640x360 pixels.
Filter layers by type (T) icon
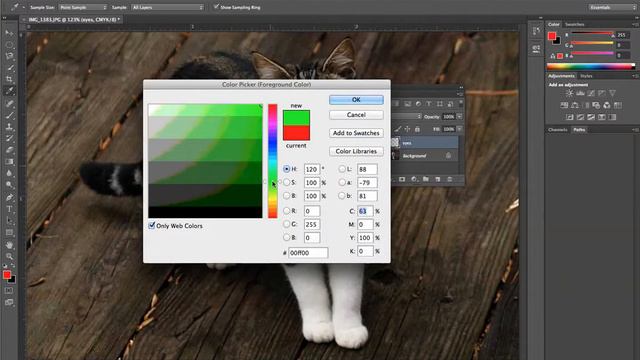(429, 104)
